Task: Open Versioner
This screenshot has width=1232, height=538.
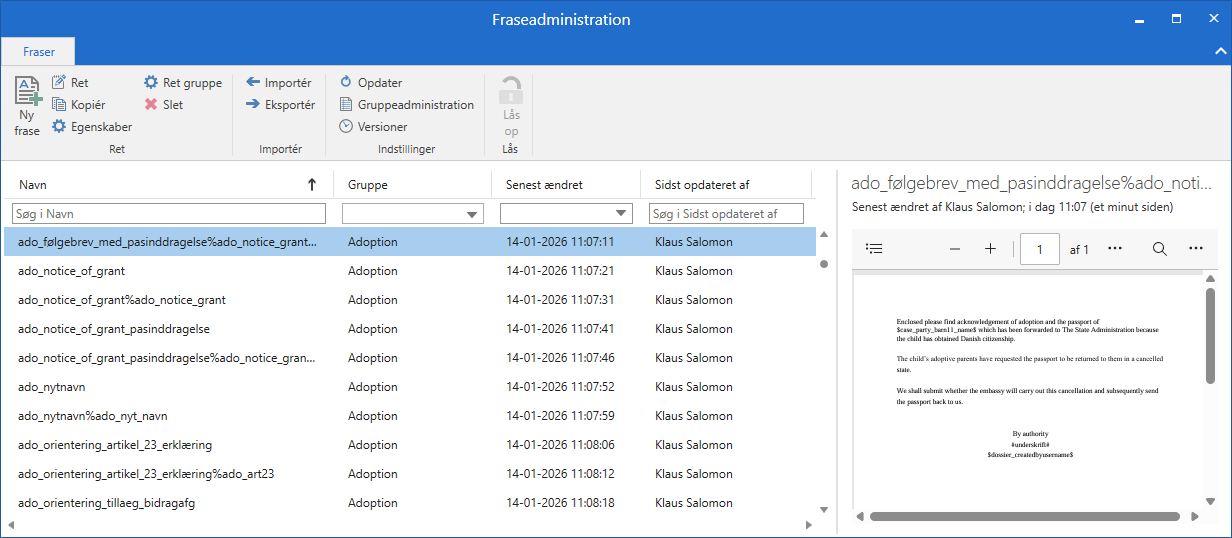Action: pos(374,127)
